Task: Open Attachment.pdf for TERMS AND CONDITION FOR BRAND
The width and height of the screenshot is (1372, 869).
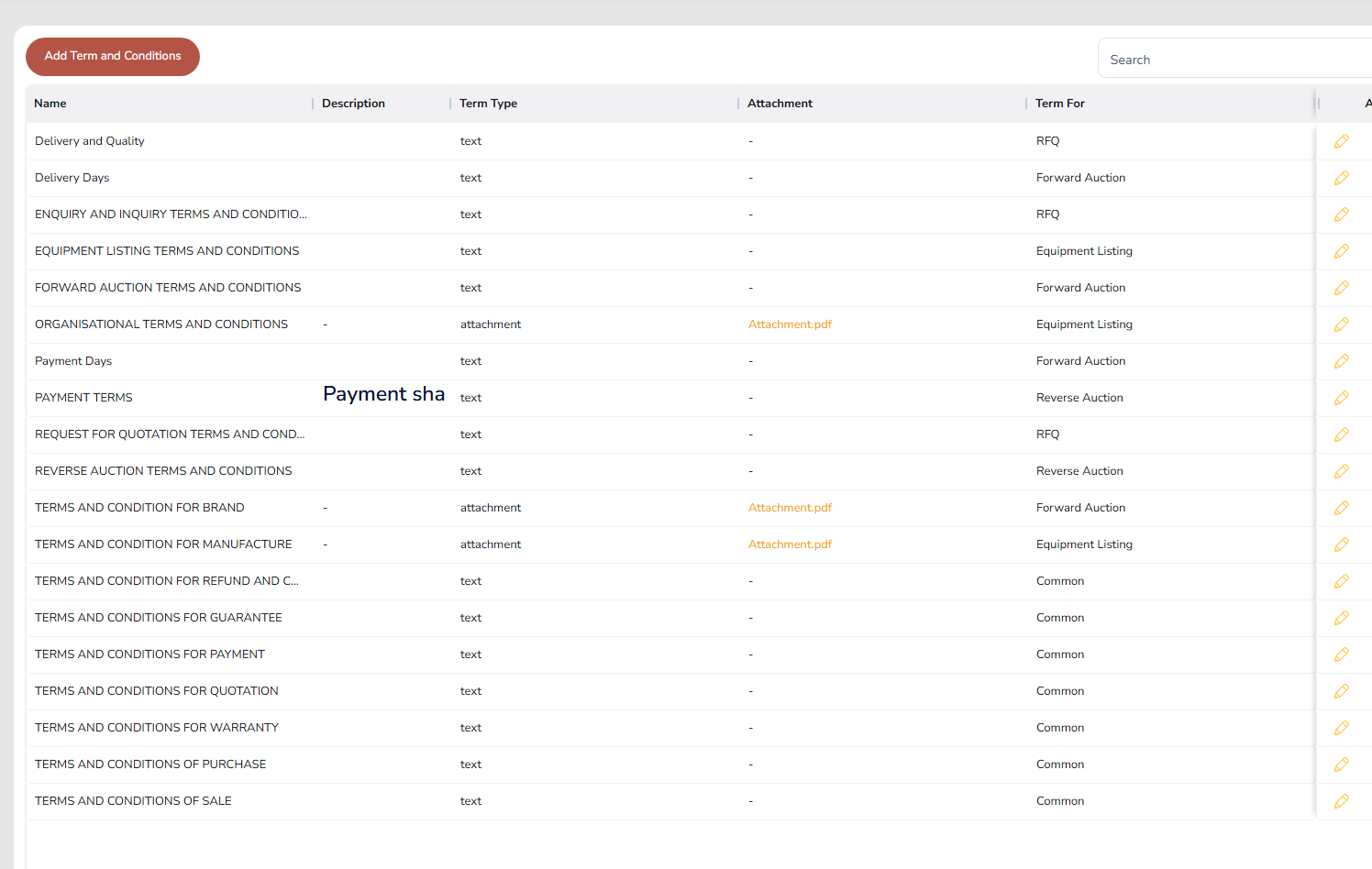Action: 790,508
